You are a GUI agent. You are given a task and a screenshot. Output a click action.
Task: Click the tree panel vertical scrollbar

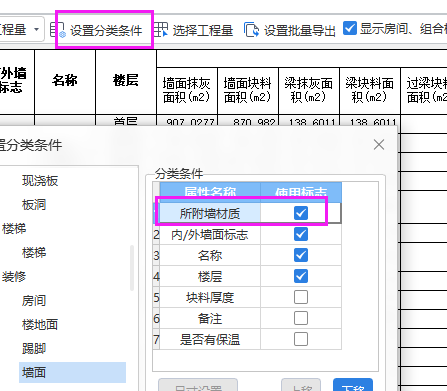pos(132,268)
